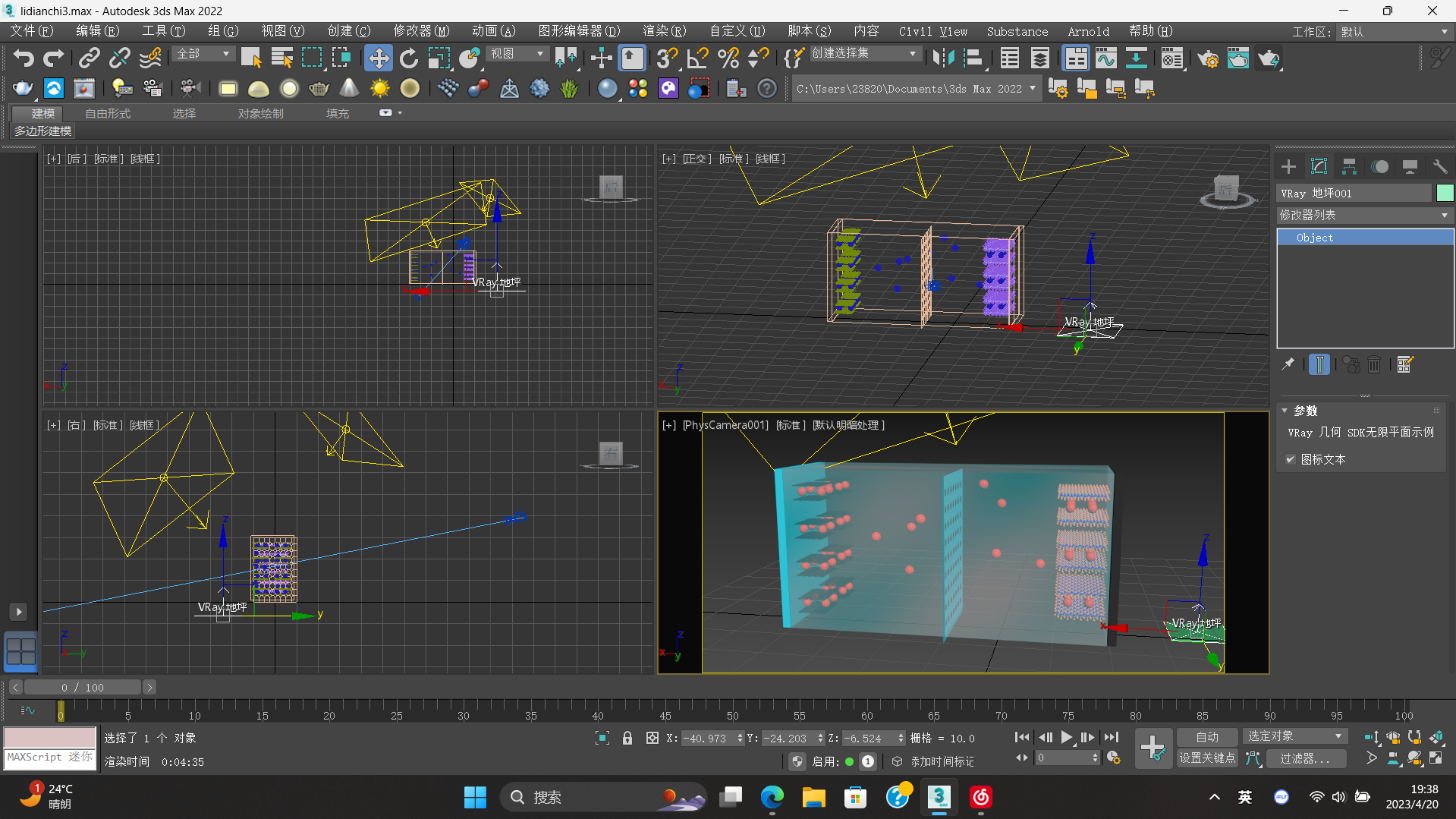This screenshot has width=1456, height=819.
Task: Click the 多边形建模 panel button
Action: (43, 131)
